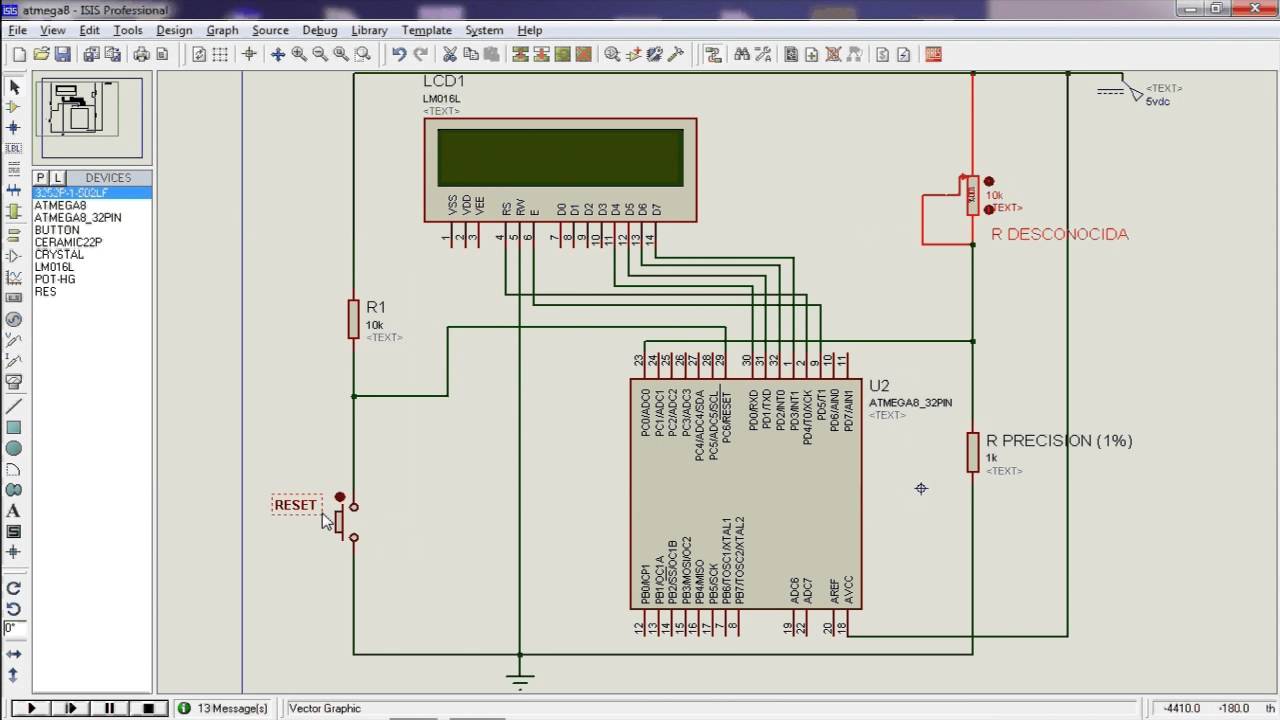Viewport: 1280px width, 720px height.
Task: Flip the part along the X axis
Action: [14, 653]
